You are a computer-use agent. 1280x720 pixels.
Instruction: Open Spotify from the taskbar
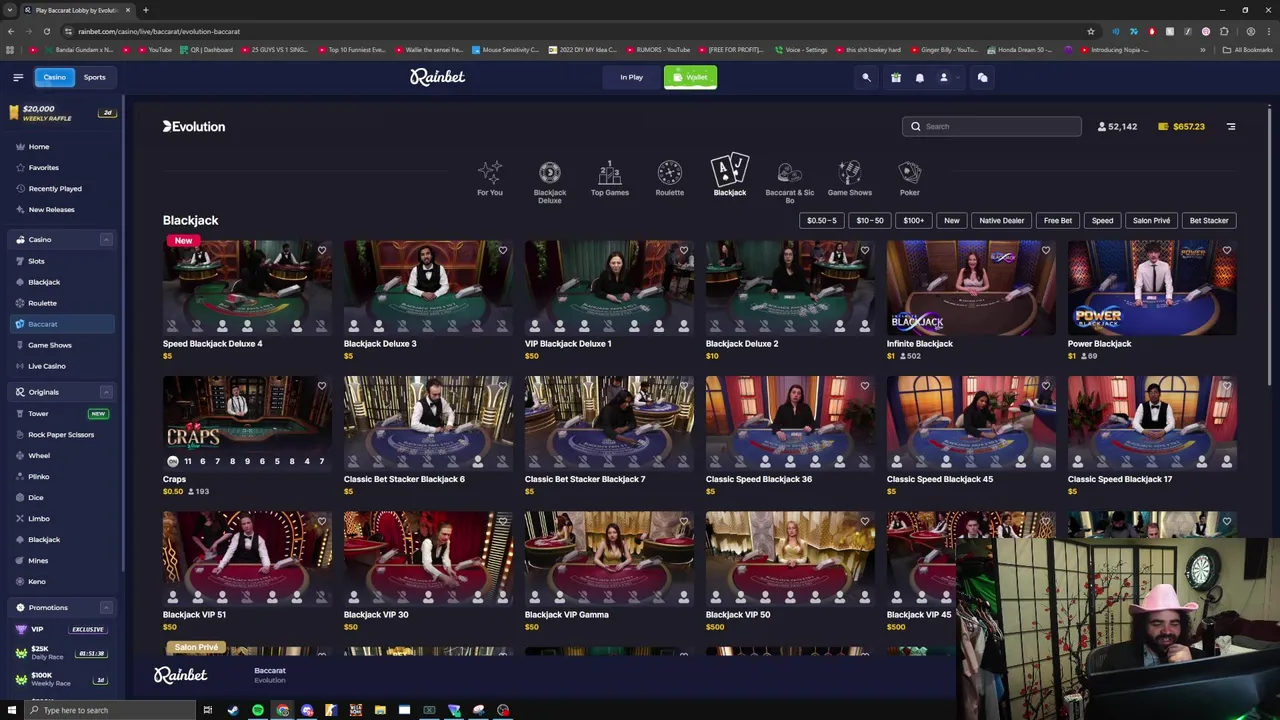point(258,710)
